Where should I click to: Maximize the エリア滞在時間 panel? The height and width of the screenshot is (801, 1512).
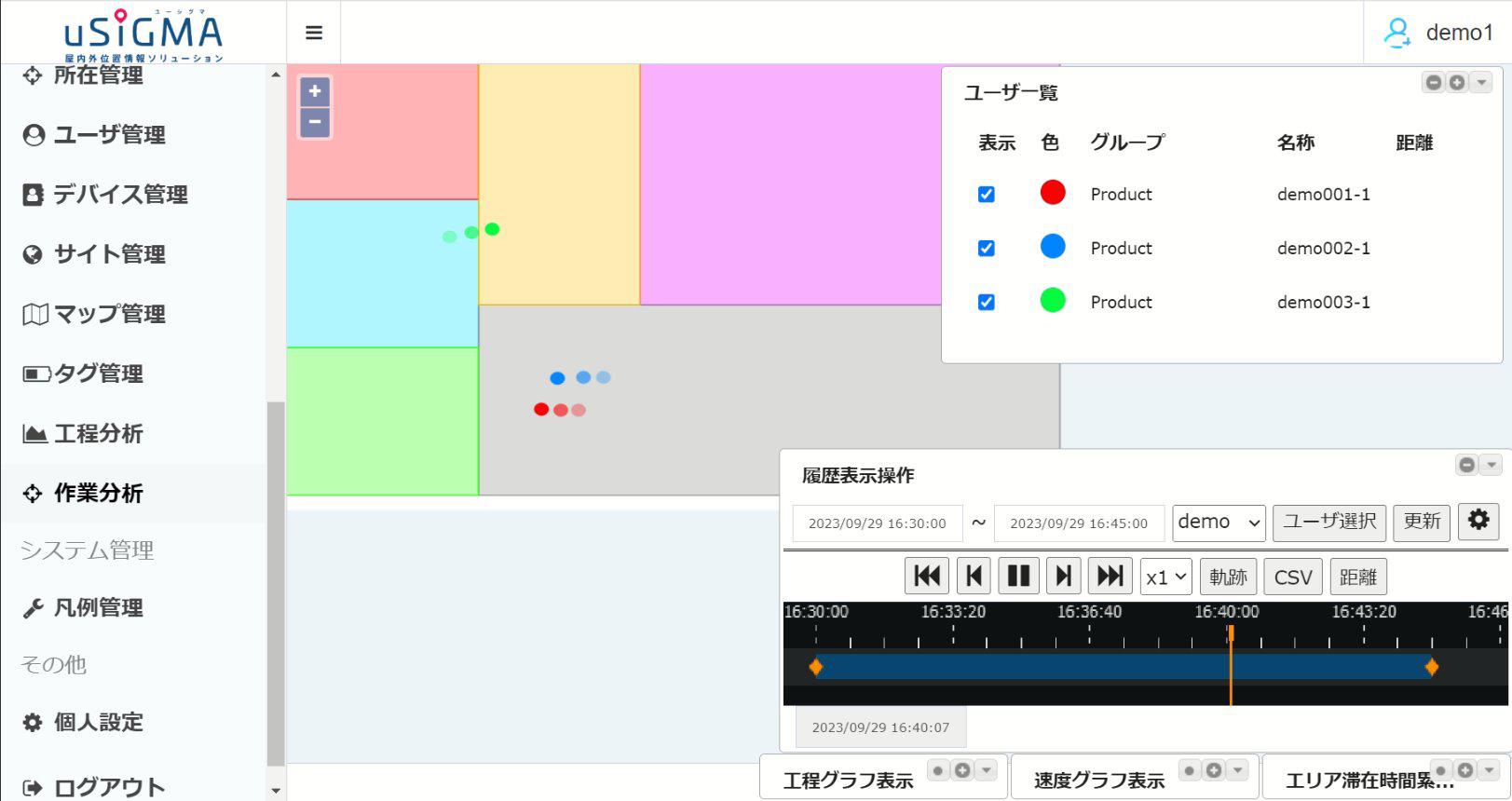click(1465, 770)
